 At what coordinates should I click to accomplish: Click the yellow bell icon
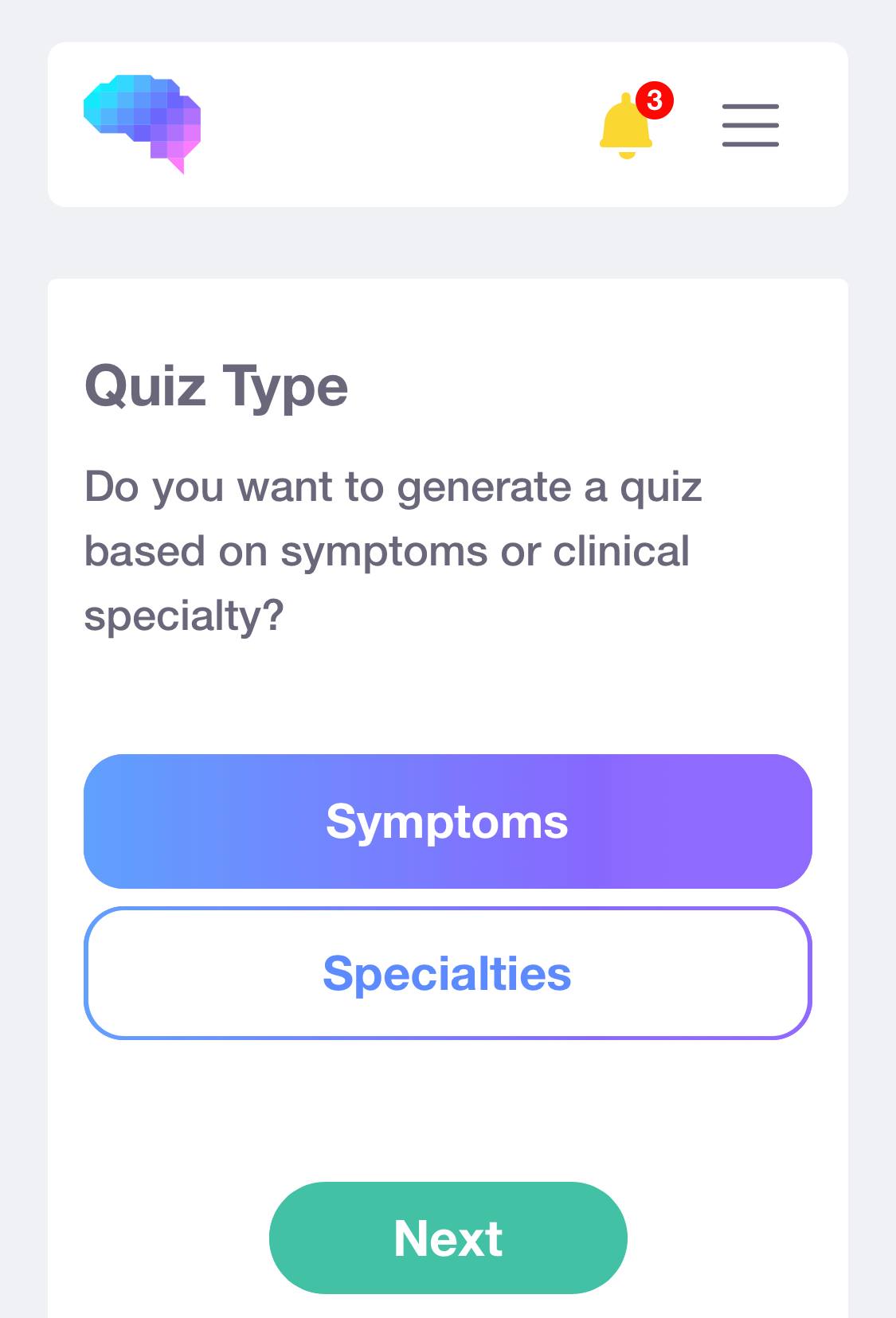pos(626,126)
